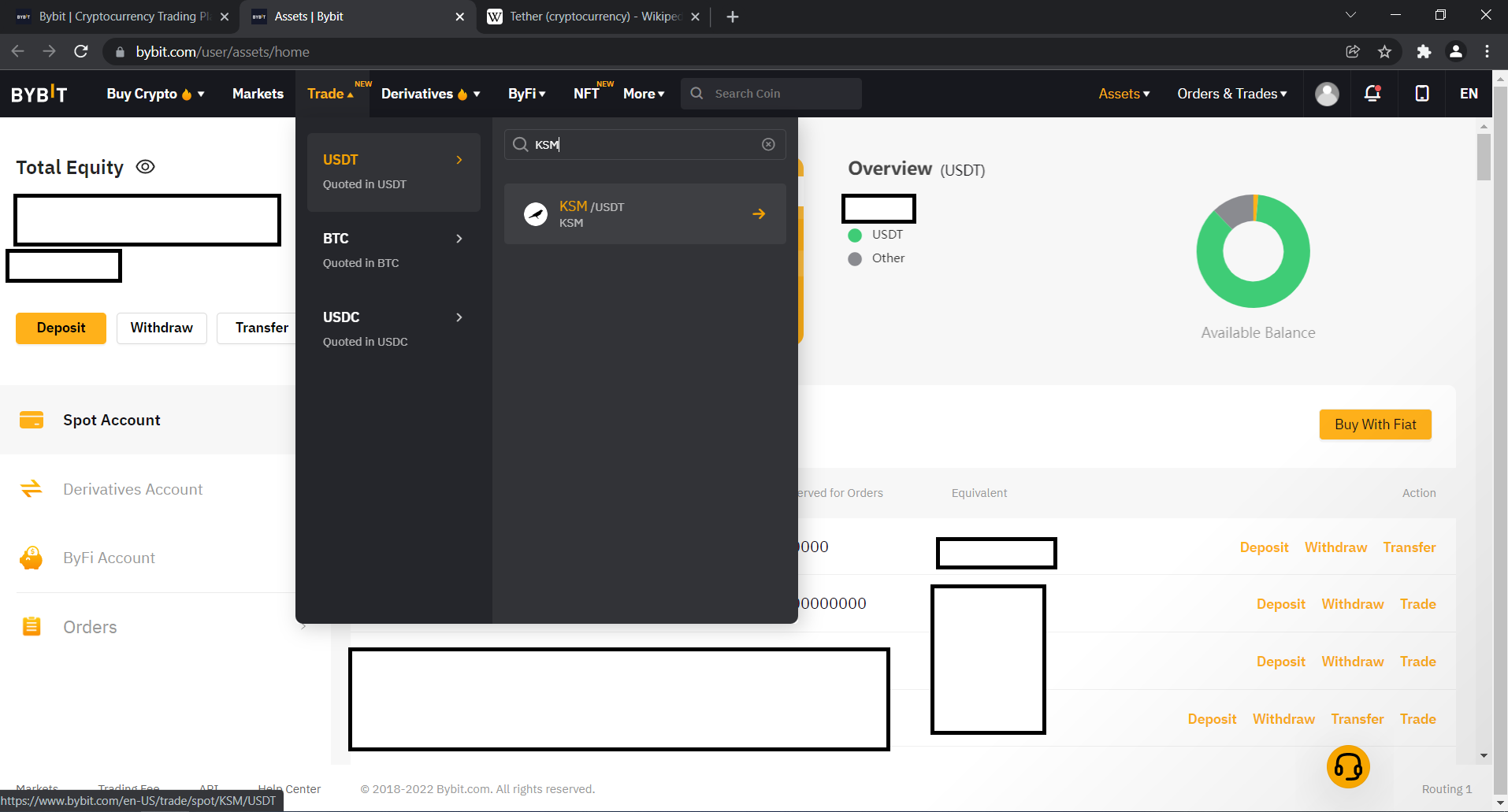This screenshot has height=812, width=1508.
Task: Clear the KSM search field
Action: pyautogui.click(x=768, y=144)
